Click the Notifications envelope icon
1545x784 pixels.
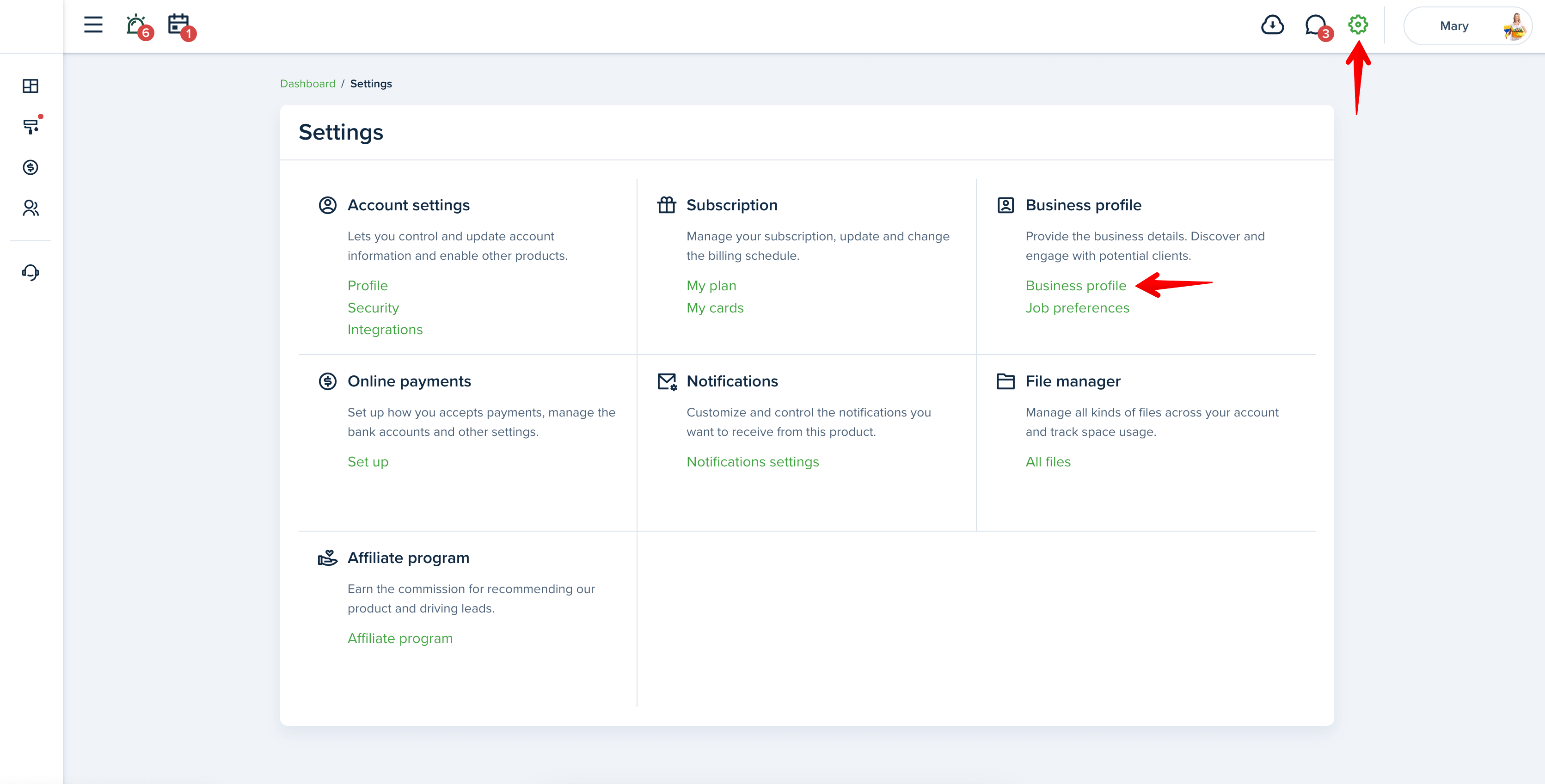[667, 381]
